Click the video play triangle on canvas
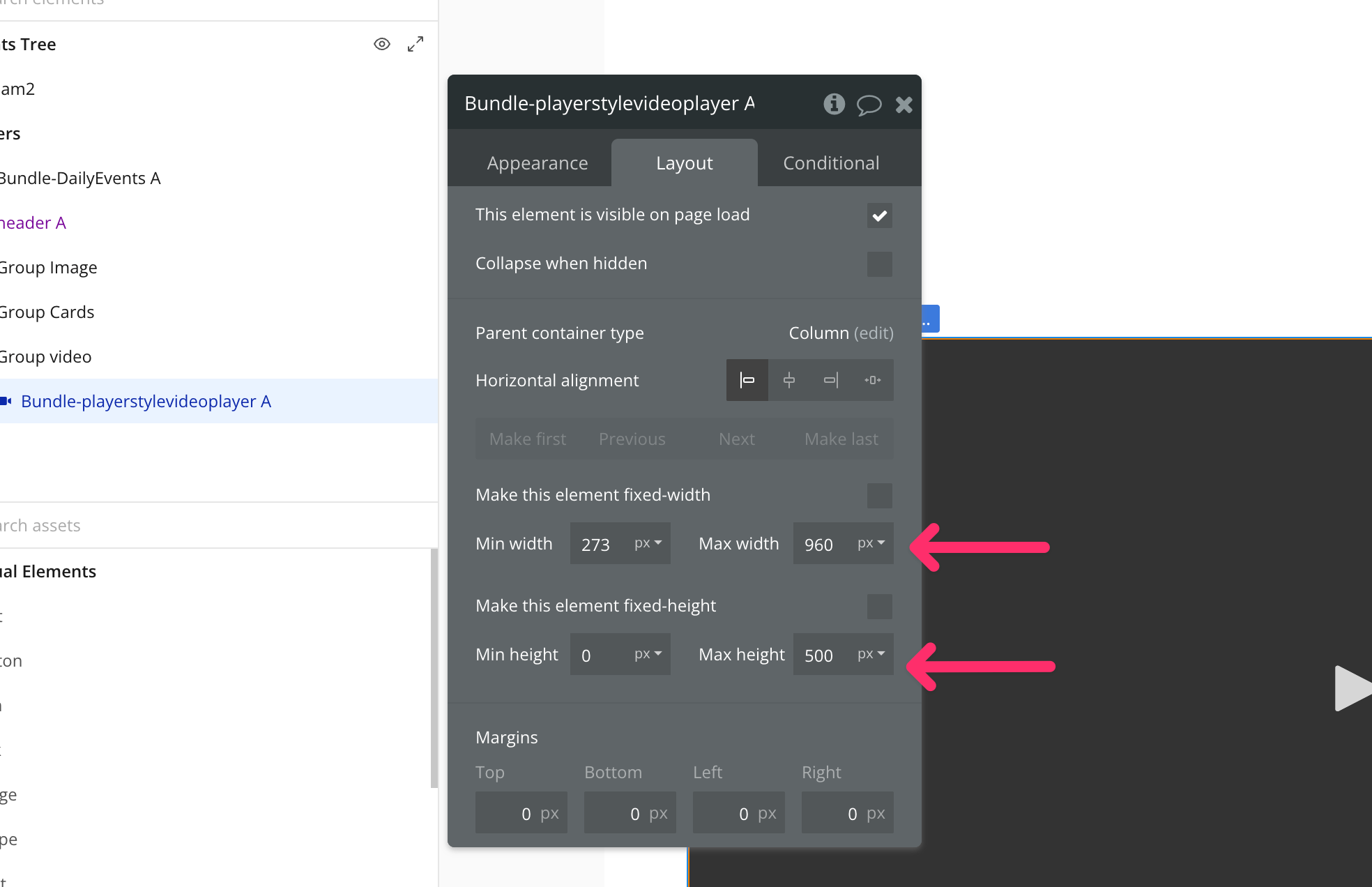Viewport: 1372px width, 887px height. click(x=1351, y=688)
